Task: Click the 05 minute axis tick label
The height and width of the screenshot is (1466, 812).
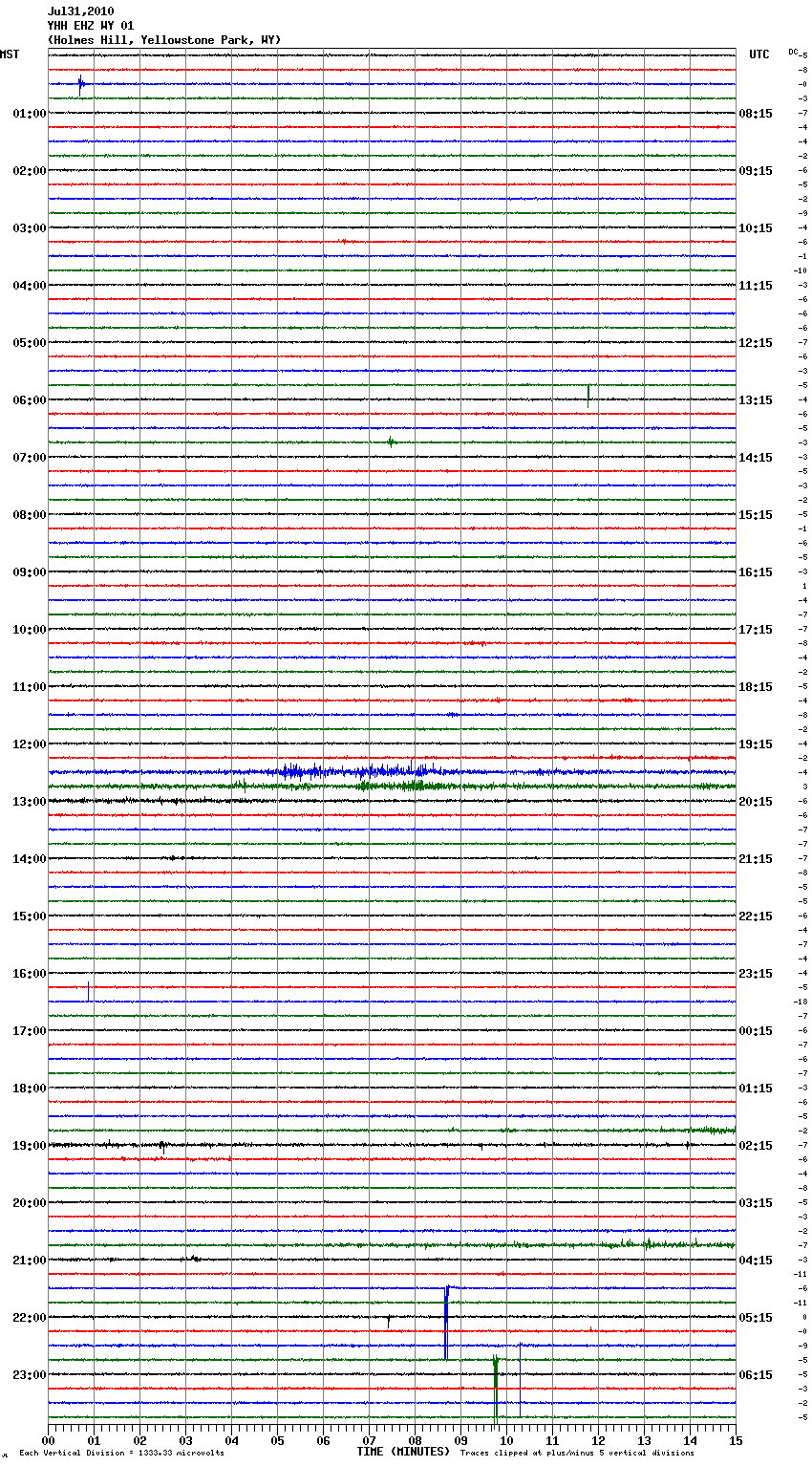Action: point(278,1440)
